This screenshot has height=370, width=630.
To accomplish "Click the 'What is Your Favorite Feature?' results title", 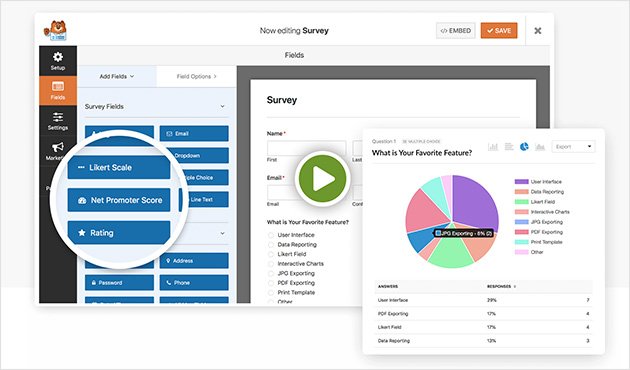I will click(x=422, y=153).
